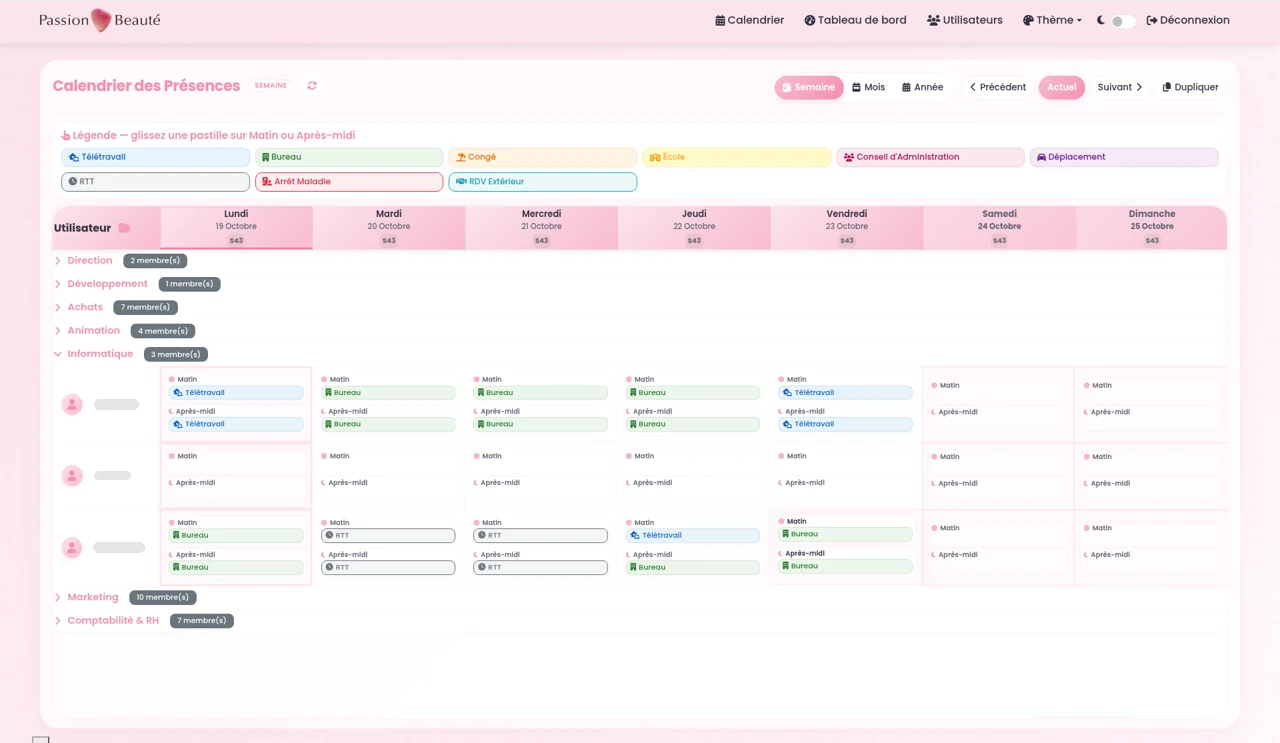
Task: Switch to the Semaine view
Action: (x=809, y=87)
